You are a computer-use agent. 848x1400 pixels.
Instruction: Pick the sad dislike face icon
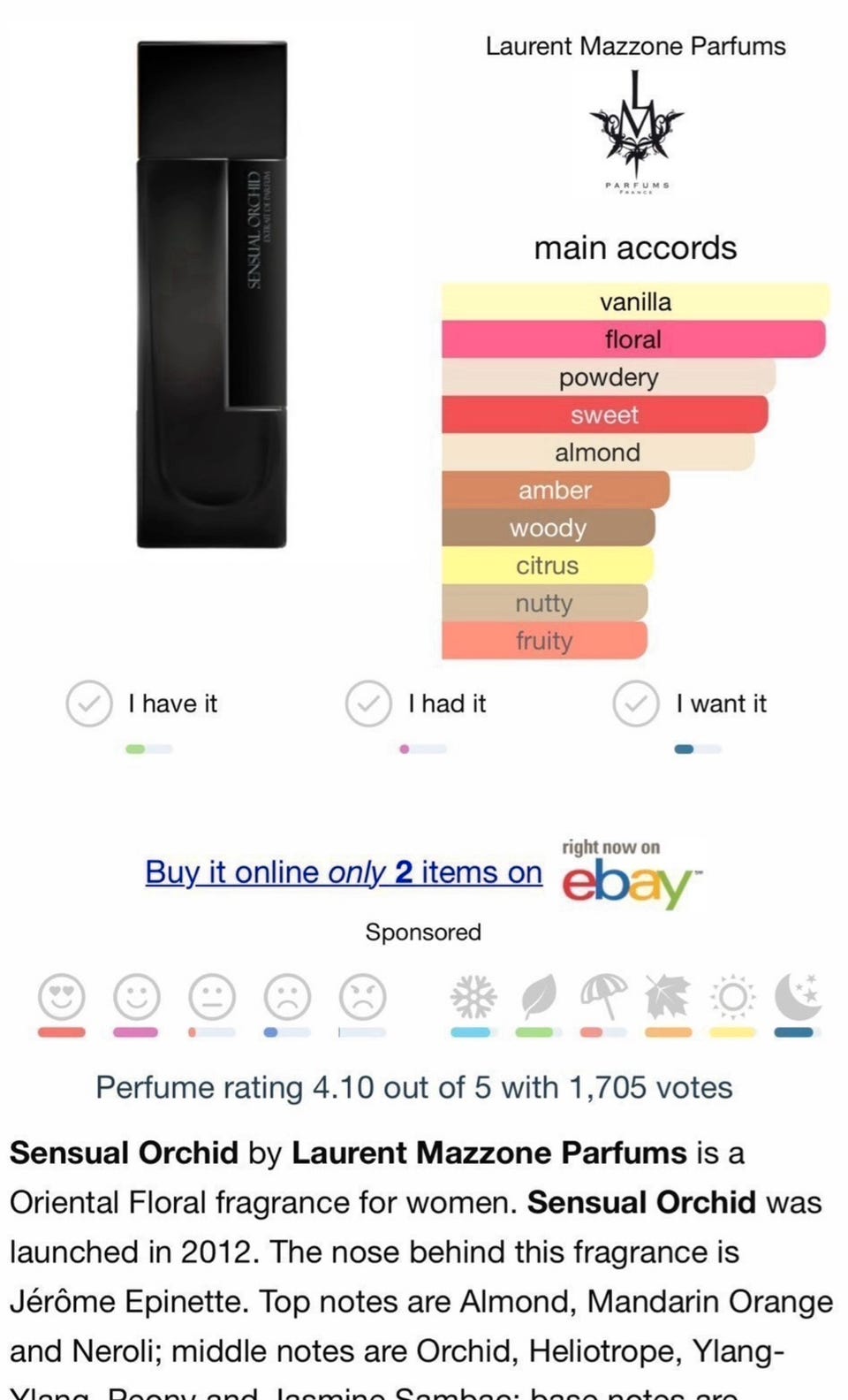point(288,997)
